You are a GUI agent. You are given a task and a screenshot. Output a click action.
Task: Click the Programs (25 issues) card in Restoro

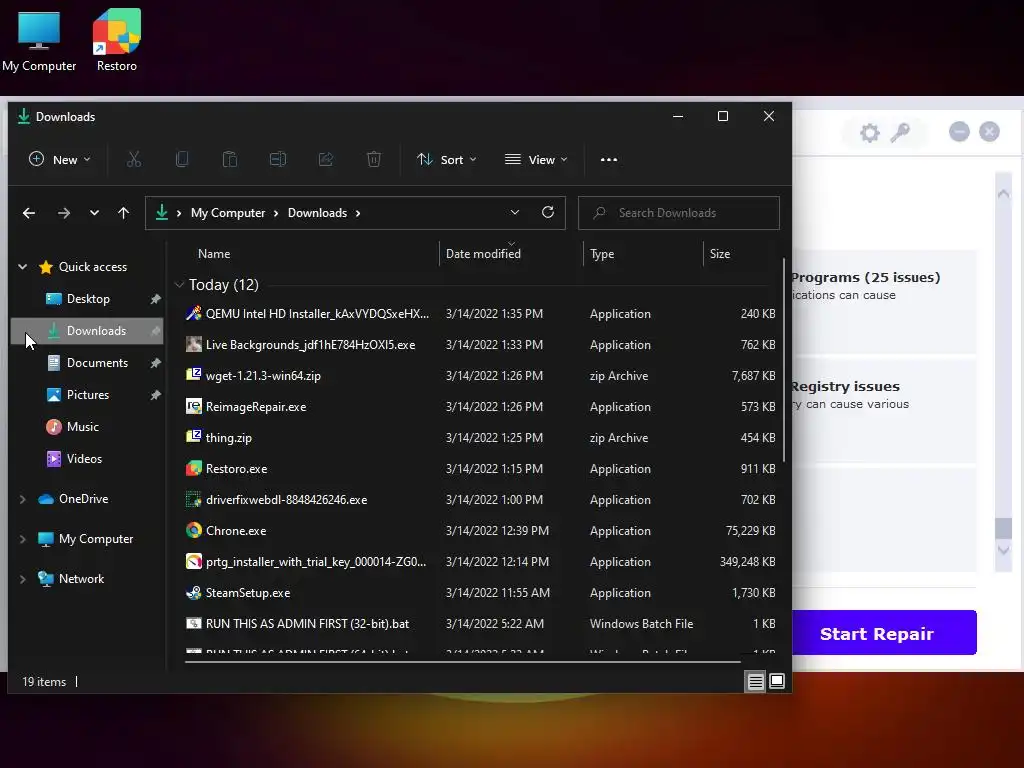[884, 301]
